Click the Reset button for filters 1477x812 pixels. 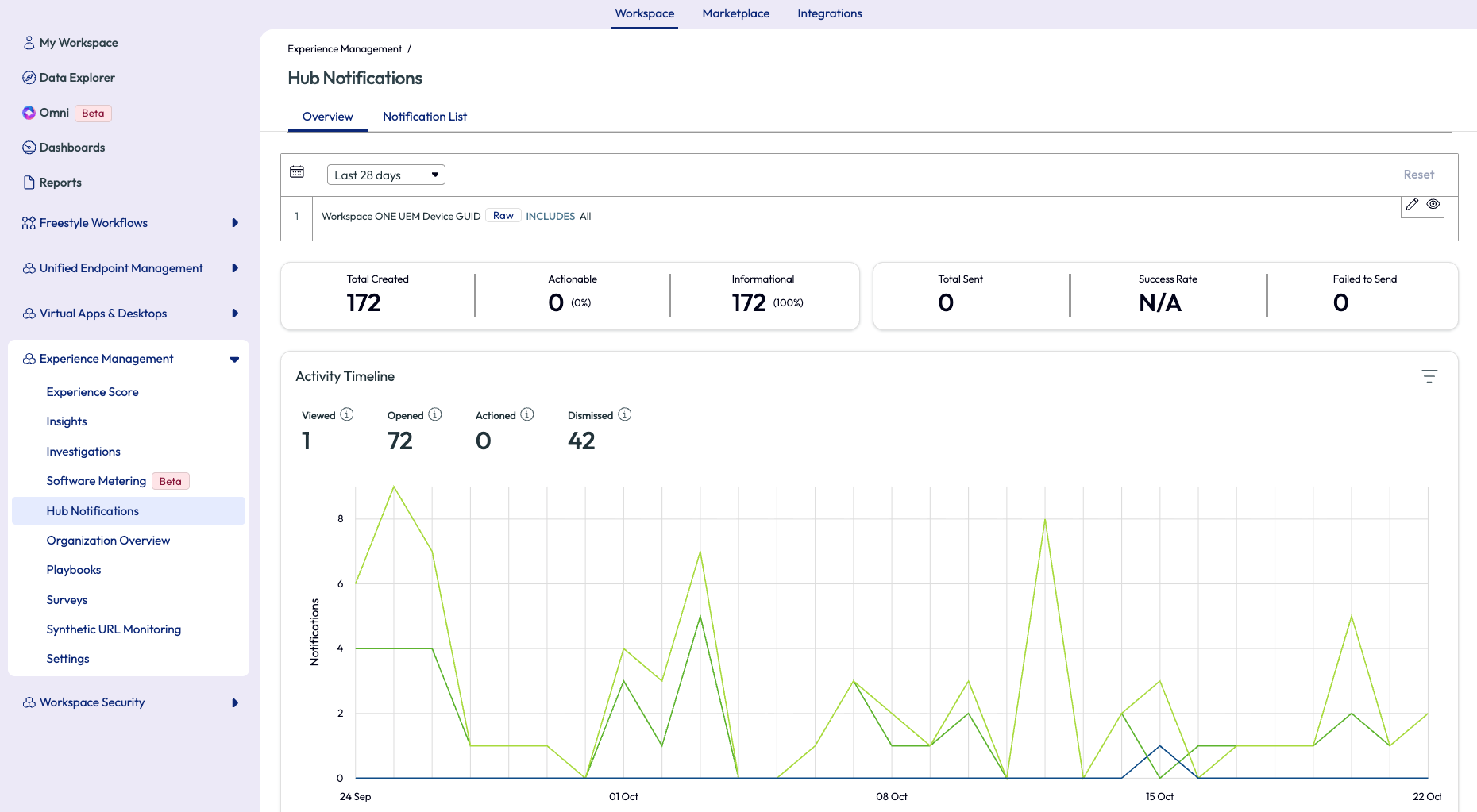click(1419, 174)
